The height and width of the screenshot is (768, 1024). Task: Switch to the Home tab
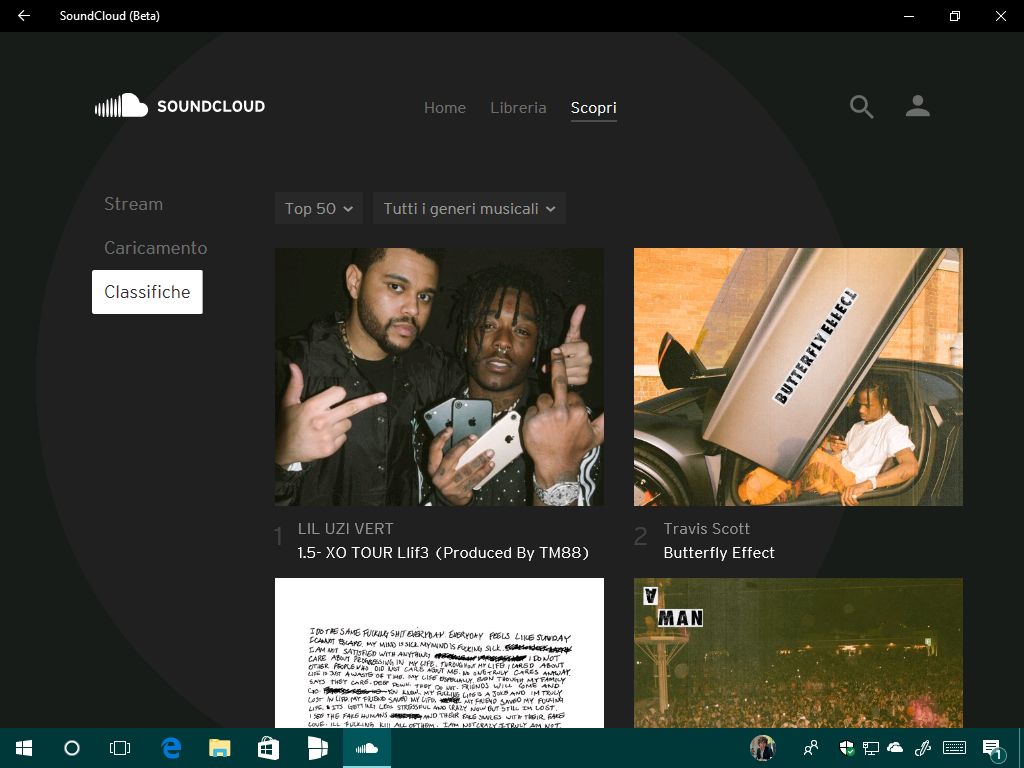[x=445, y=108]
